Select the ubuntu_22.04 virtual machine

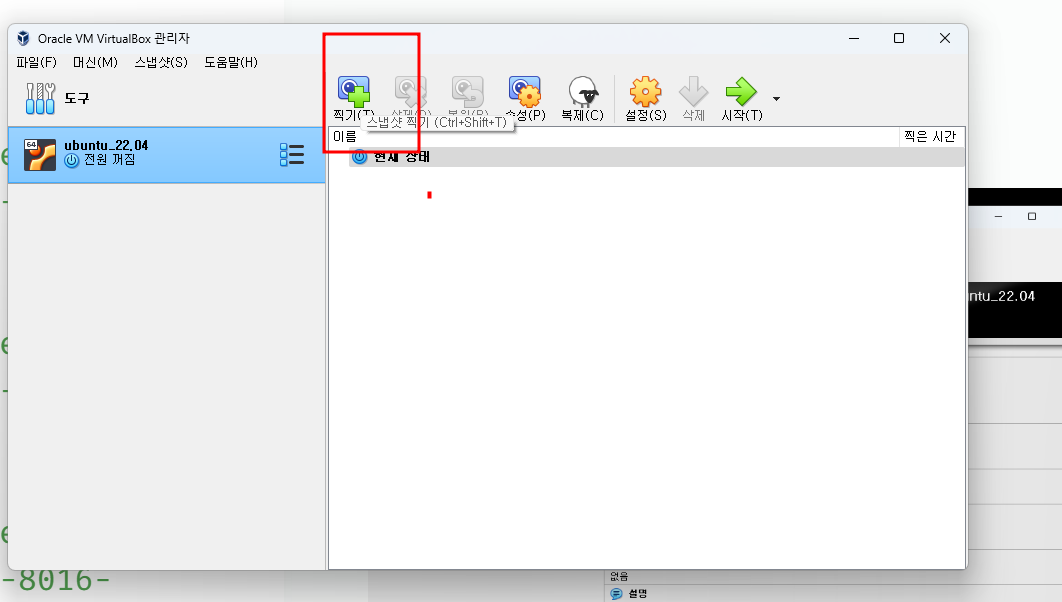167,155
